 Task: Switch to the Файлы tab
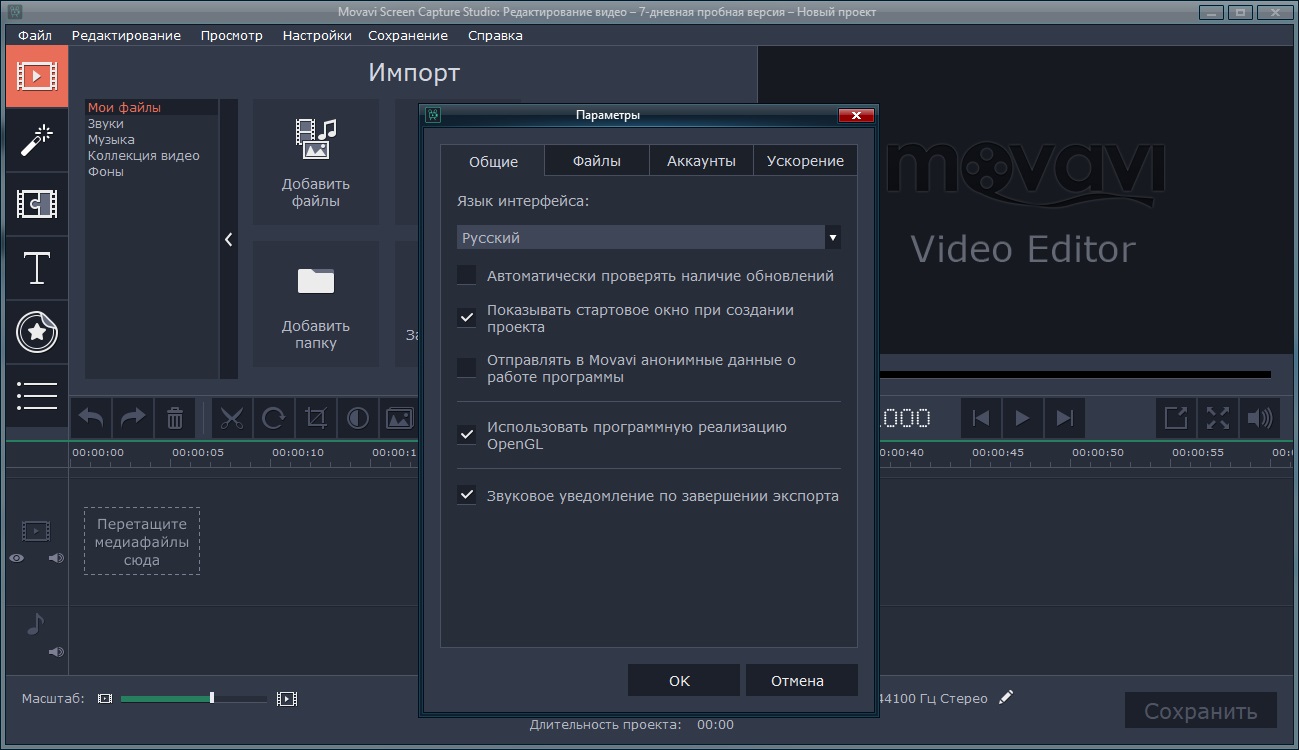[x=596, y=161]
